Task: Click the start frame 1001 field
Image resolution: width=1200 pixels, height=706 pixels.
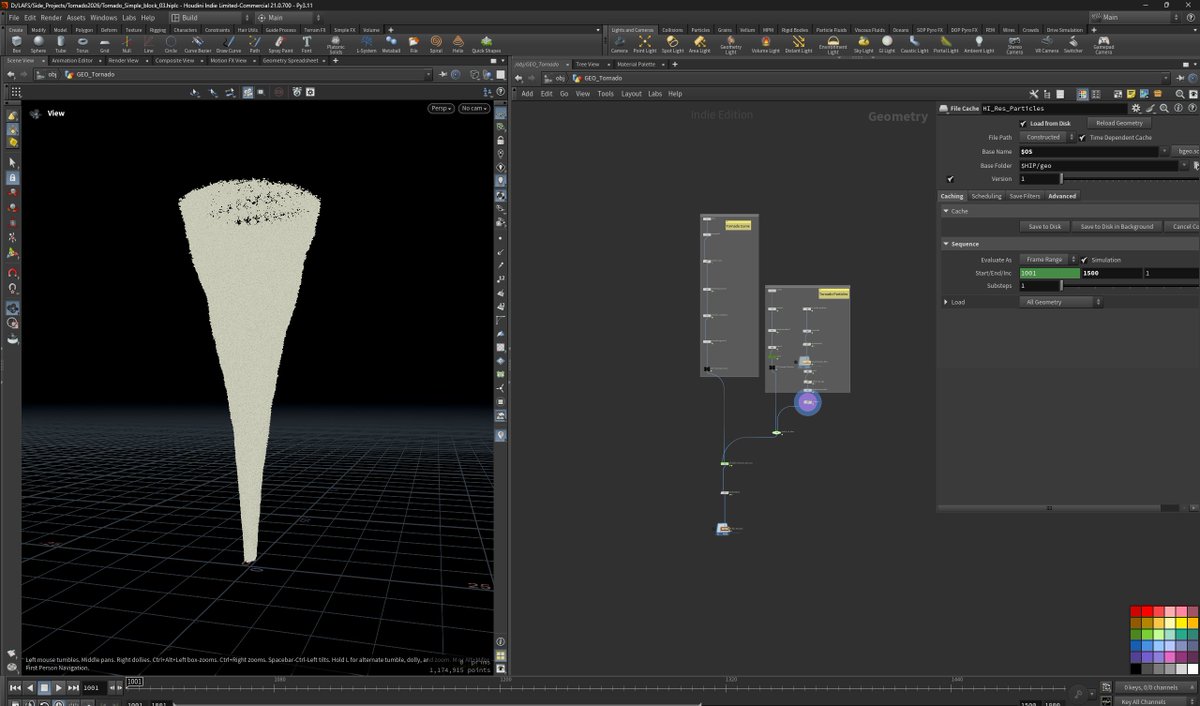Action: tap(1049, 273)
